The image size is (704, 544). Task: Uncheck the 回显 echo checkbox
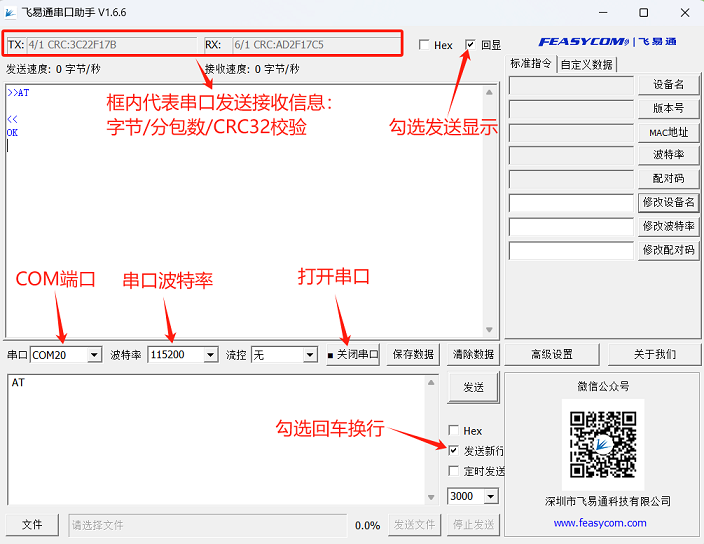(471, 45)
